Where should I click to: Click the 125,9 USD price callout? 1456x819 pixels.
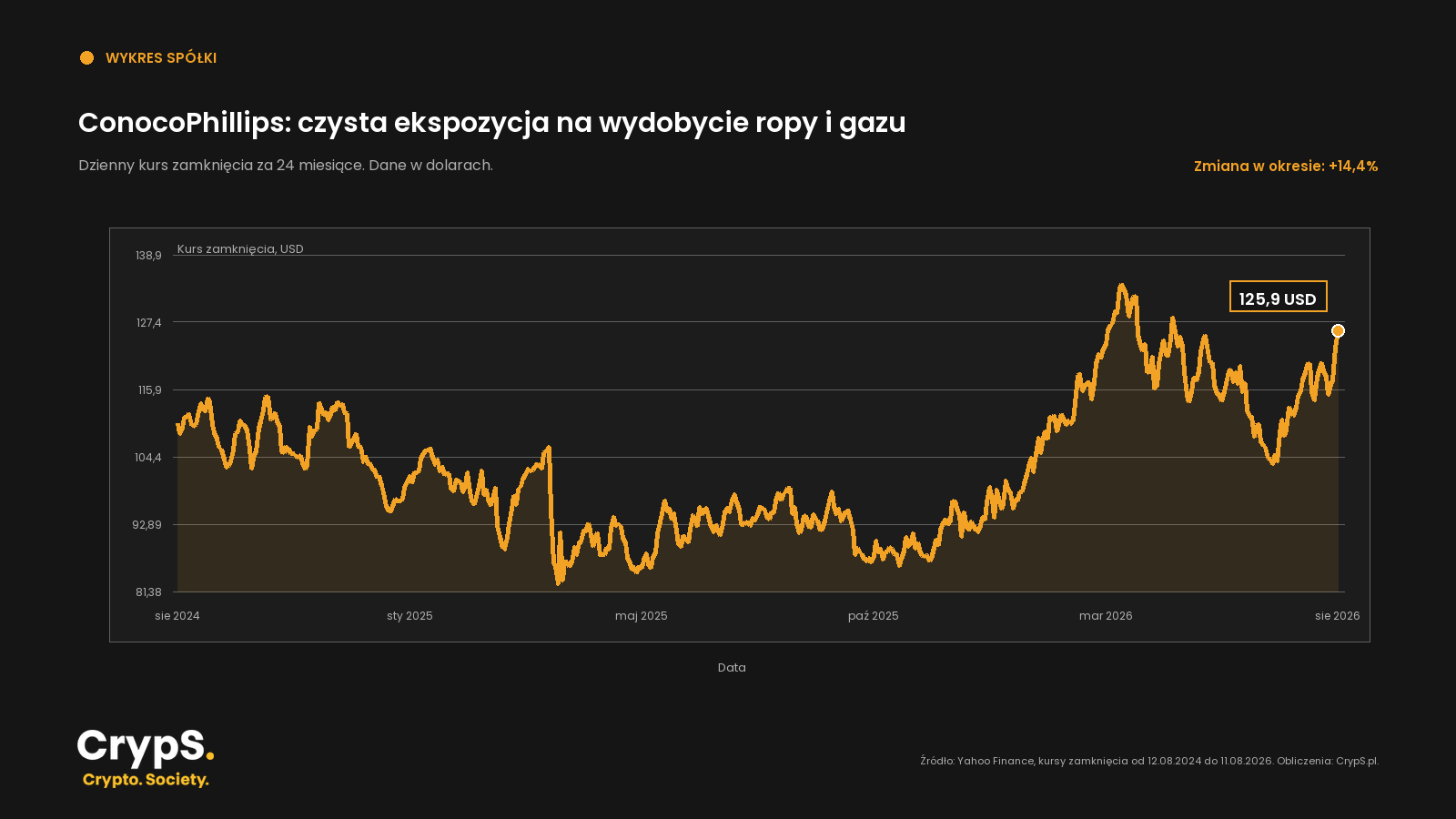(1278, 297)
